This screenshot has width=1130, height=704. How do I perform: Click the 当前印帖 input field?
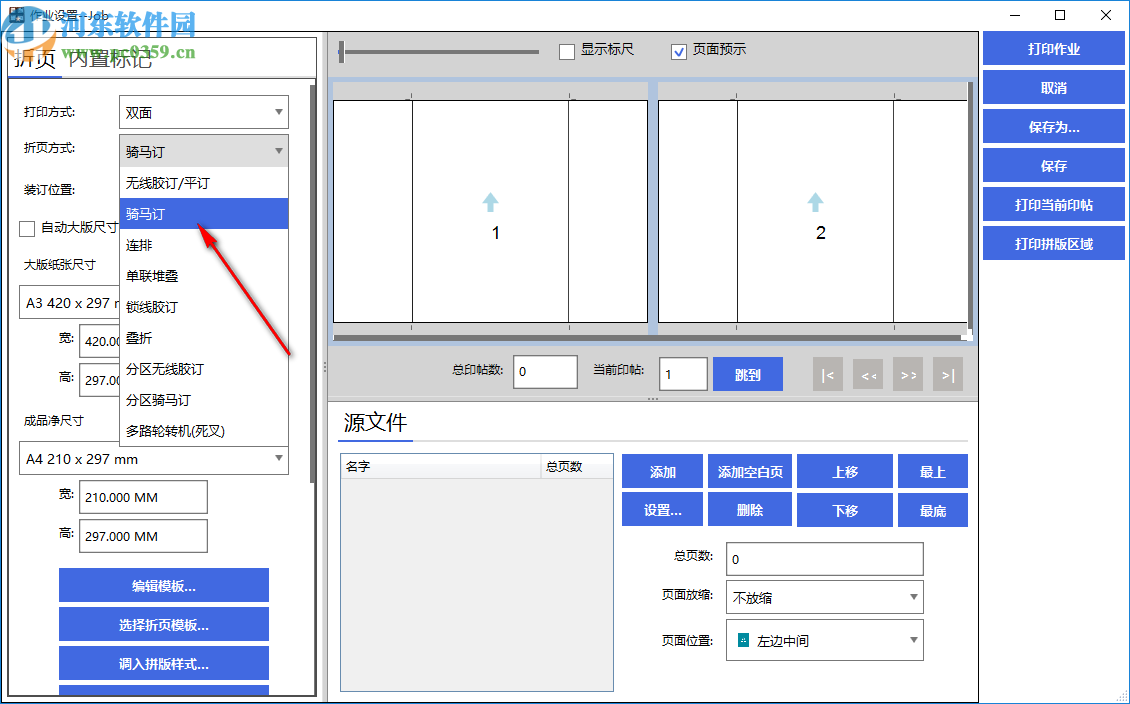[x=682, y=374]
